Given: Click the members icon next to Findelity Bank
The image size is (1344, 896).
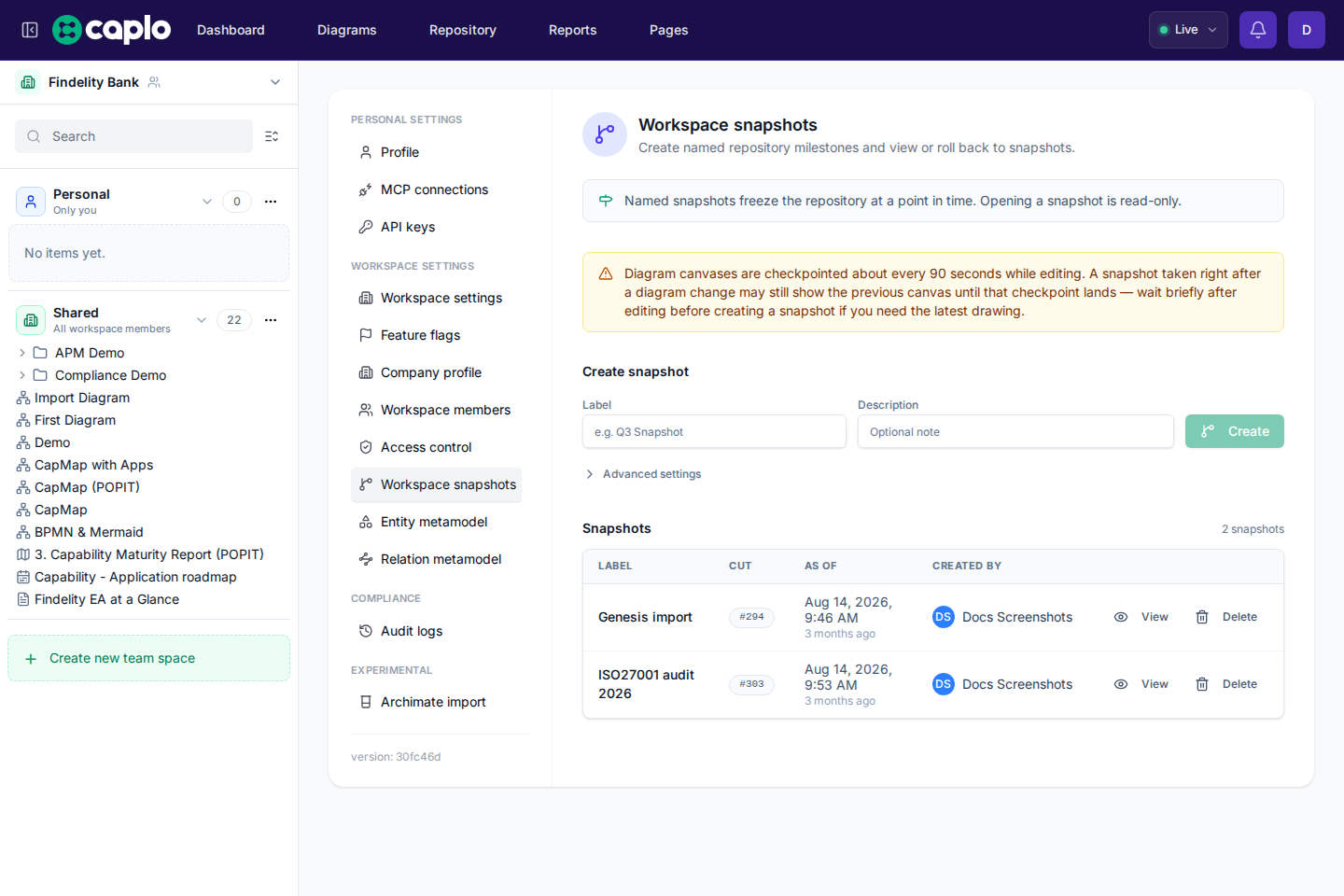Looking at the screenshot, I should (x=155, y=82).
